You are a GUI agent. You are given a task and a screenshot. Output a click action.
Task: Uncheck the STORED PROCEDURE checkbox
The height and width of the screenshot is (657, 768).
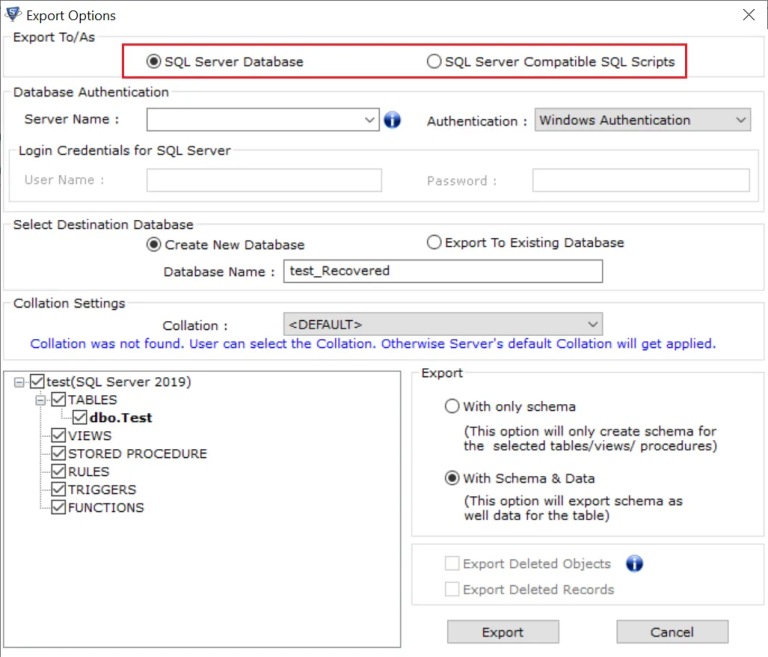click(x=59, y=454)
